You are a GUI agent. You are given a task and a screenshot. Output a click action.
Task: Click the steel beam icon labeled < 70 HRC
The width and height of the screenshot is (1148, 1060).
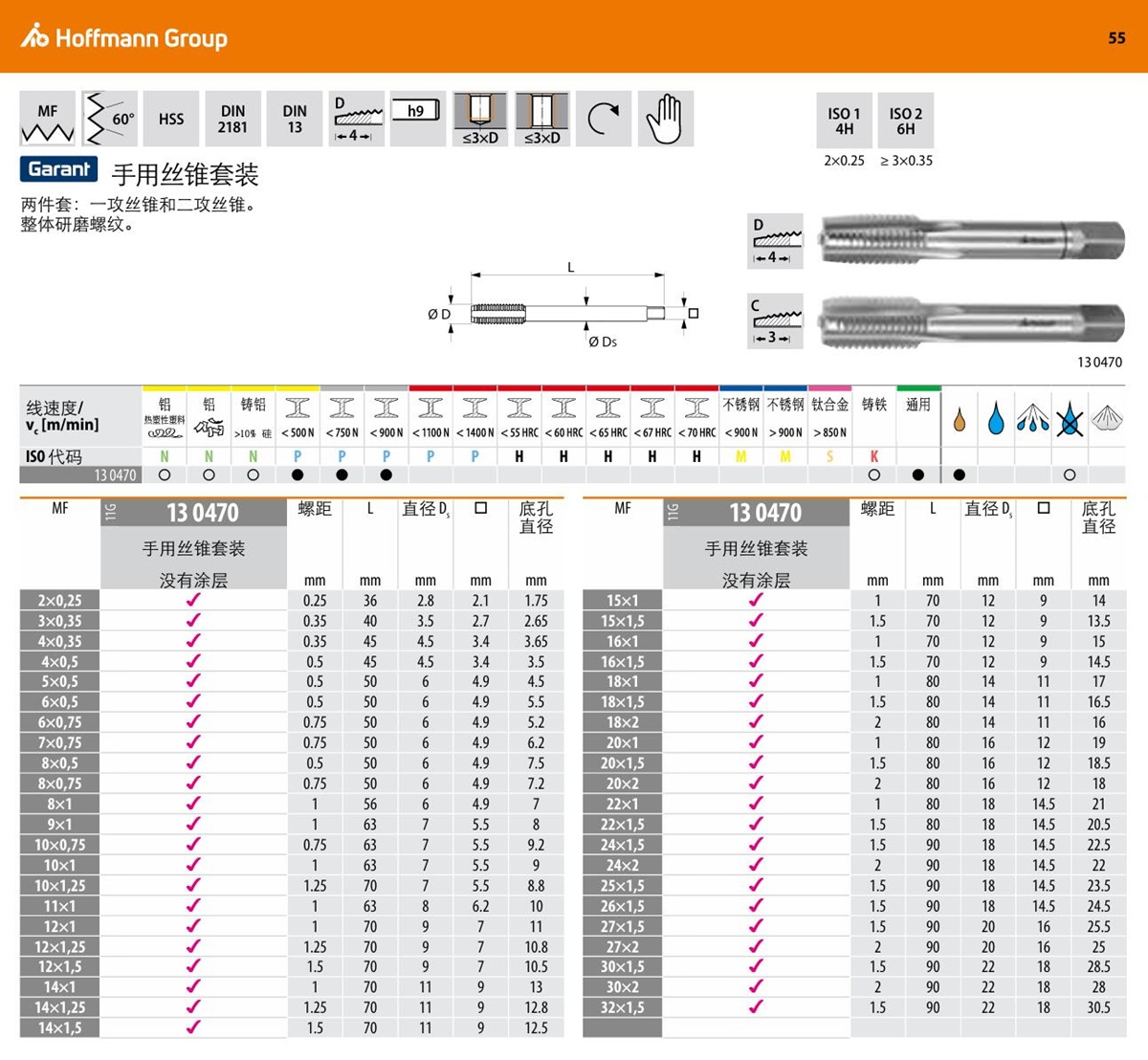[x=696, y=409]
